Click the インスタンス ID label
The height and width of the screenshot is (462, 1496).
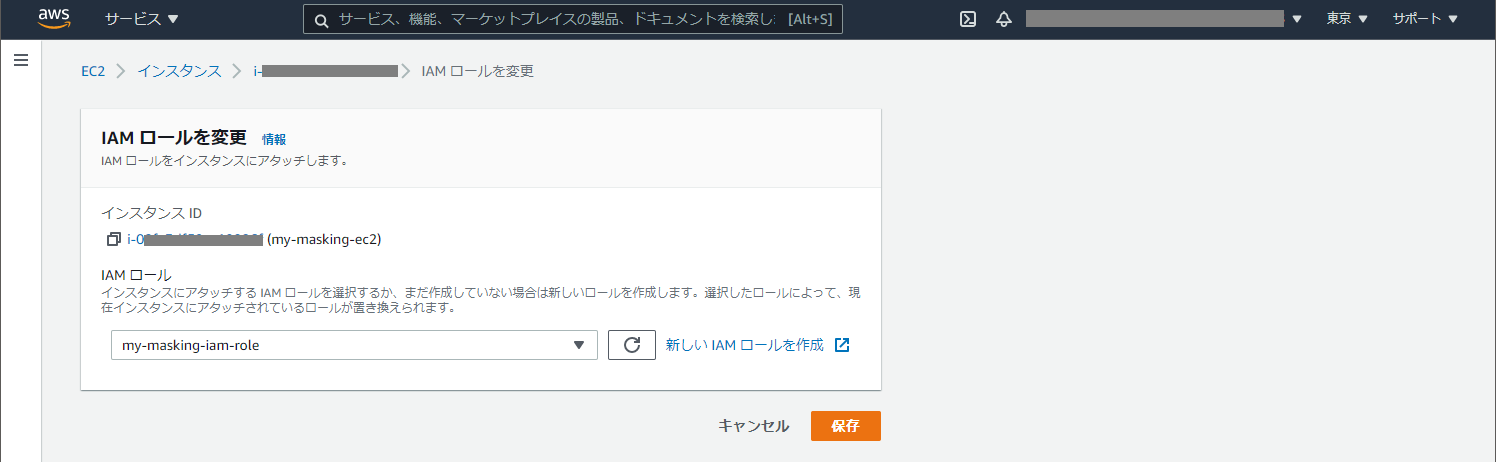pos(152,213)
